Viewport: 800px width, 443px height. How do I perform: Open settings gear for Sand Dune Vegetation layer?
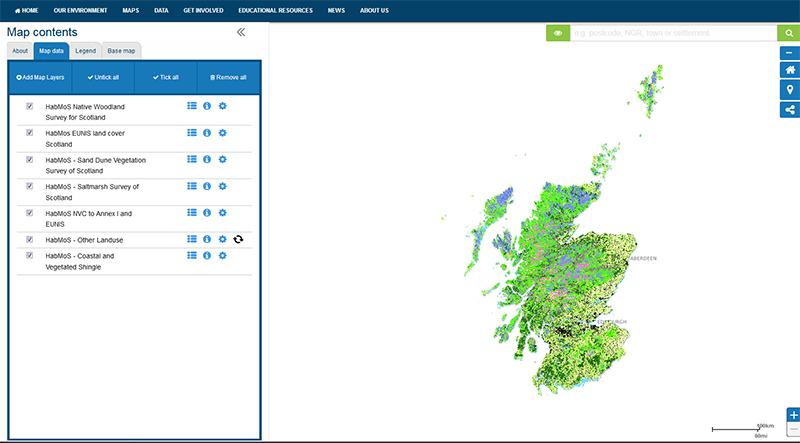click(223, 159)
